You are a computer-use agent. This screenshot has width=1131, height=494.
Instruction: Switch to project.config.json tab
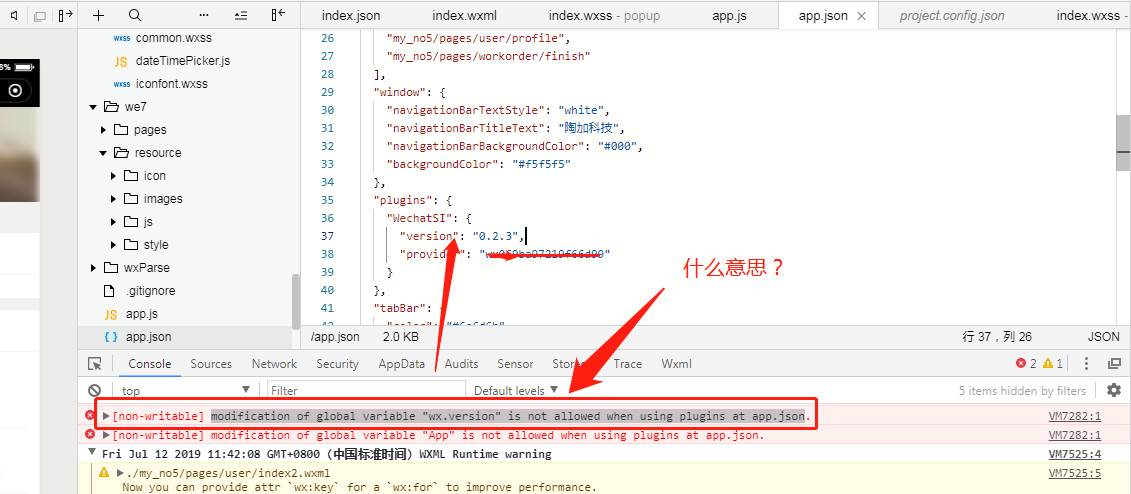(x=952, y=15)
